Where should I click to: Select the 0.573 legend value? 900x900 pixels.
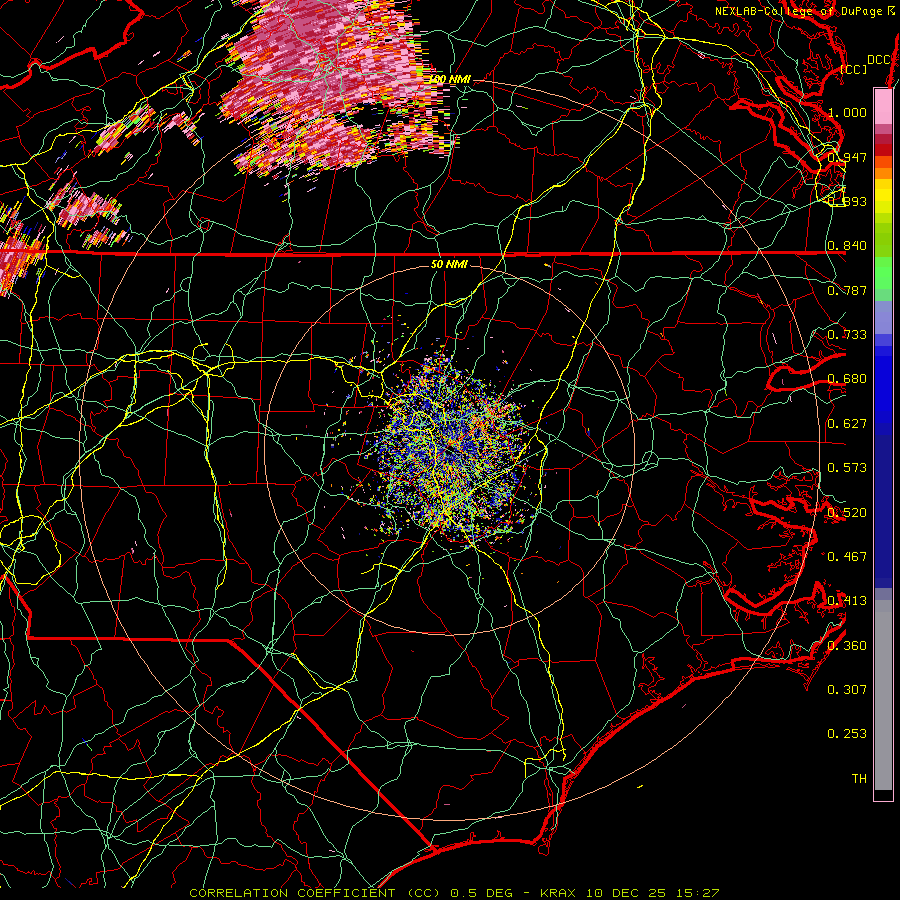tap(847, 468)
